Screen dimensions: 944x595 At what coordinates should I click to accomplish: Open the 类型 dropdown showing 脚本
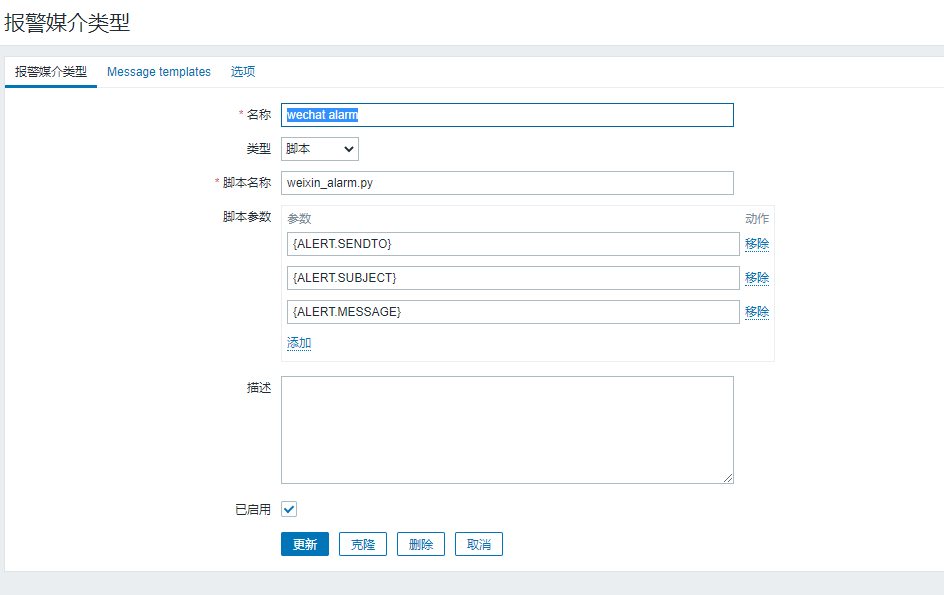click(320, 149)
